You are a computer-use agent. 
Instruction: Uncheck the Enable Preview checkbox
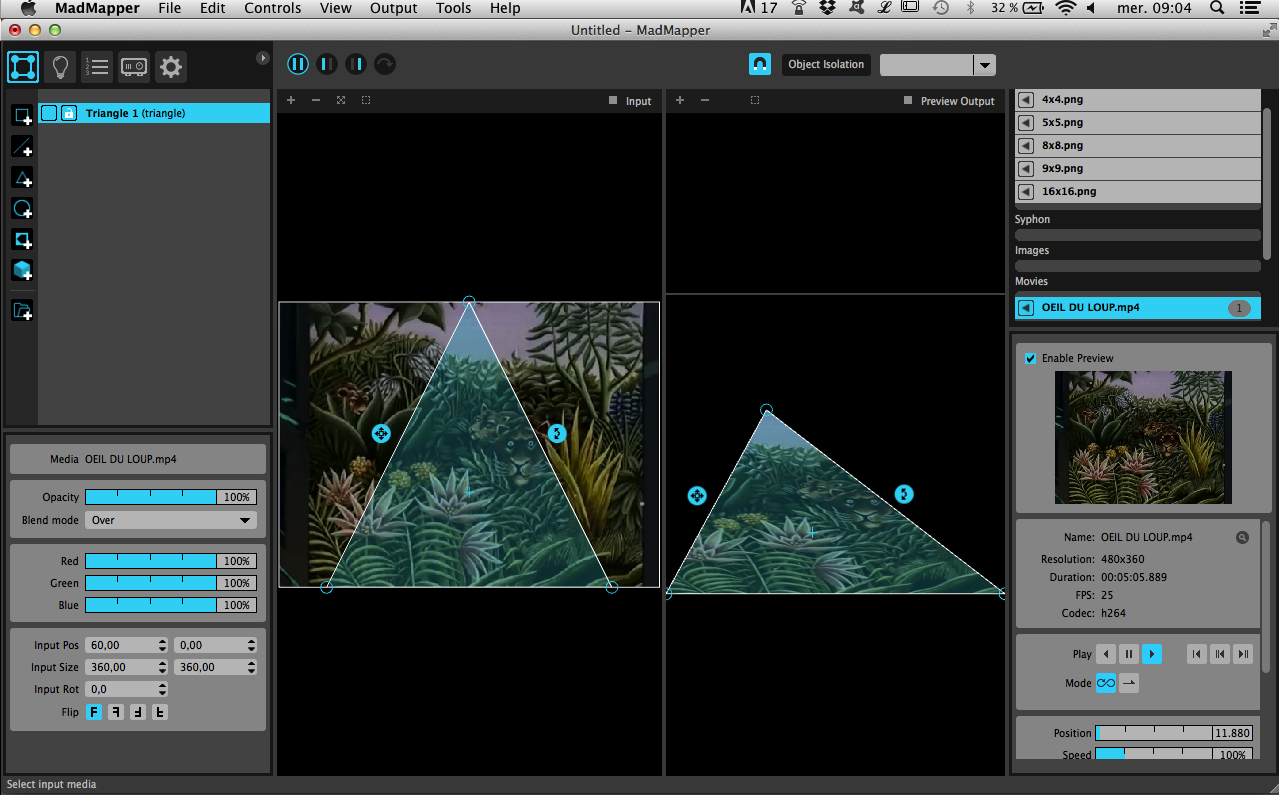pos(1030,358)
